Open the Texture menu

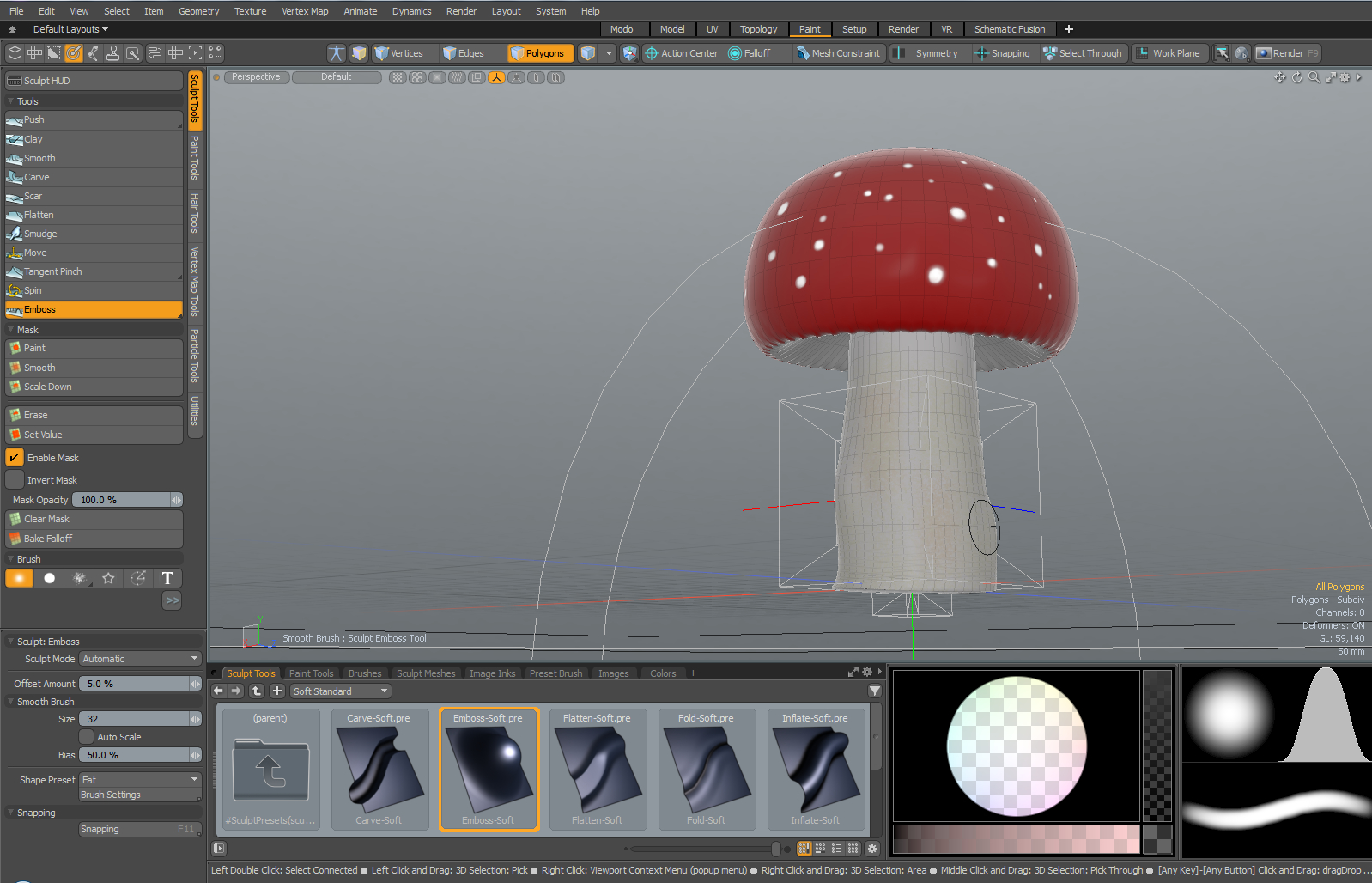click(250, 11)
